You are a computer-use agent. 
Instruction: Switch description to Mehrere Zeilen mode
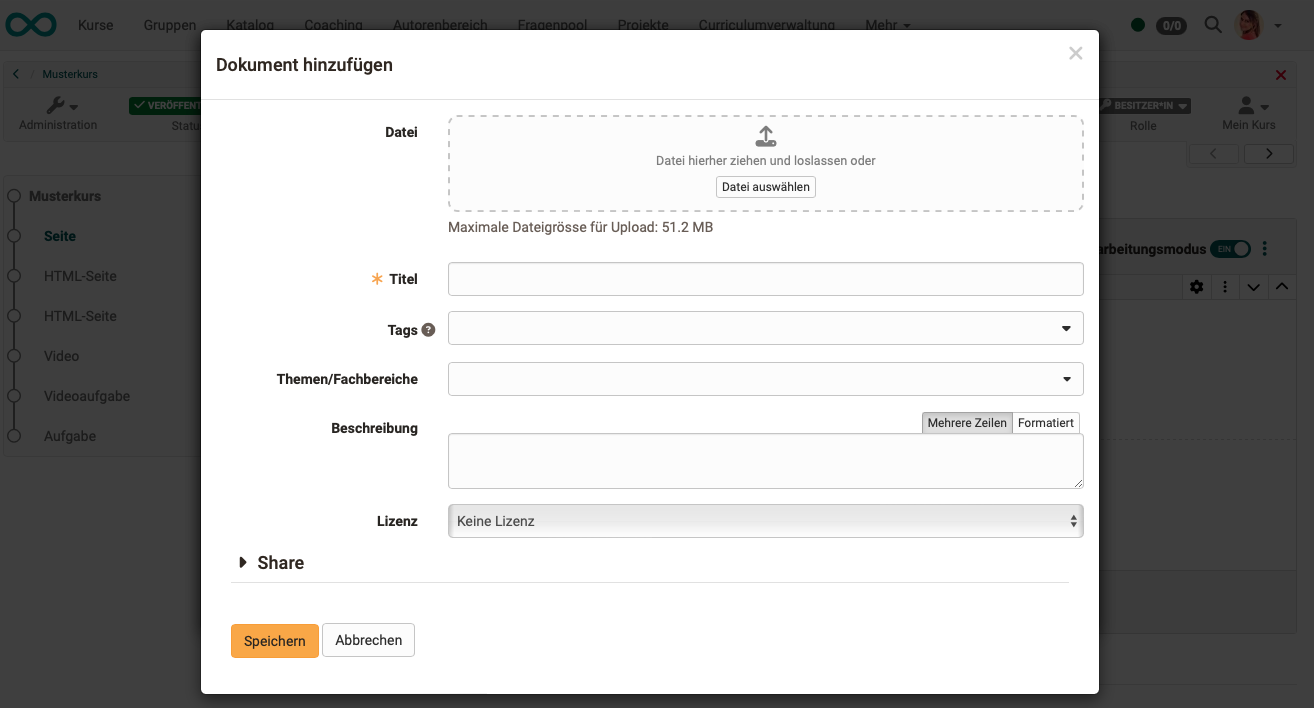966,423
